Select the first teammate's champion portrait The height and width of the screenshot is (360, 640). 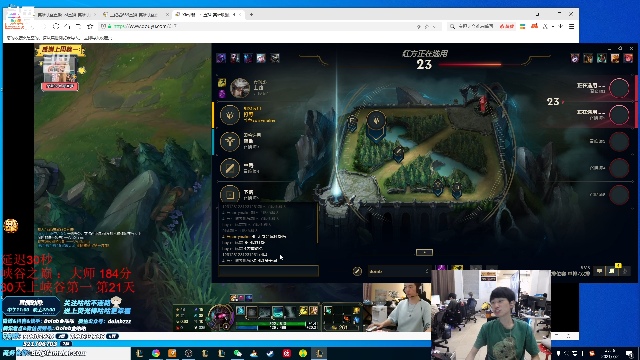240,87
